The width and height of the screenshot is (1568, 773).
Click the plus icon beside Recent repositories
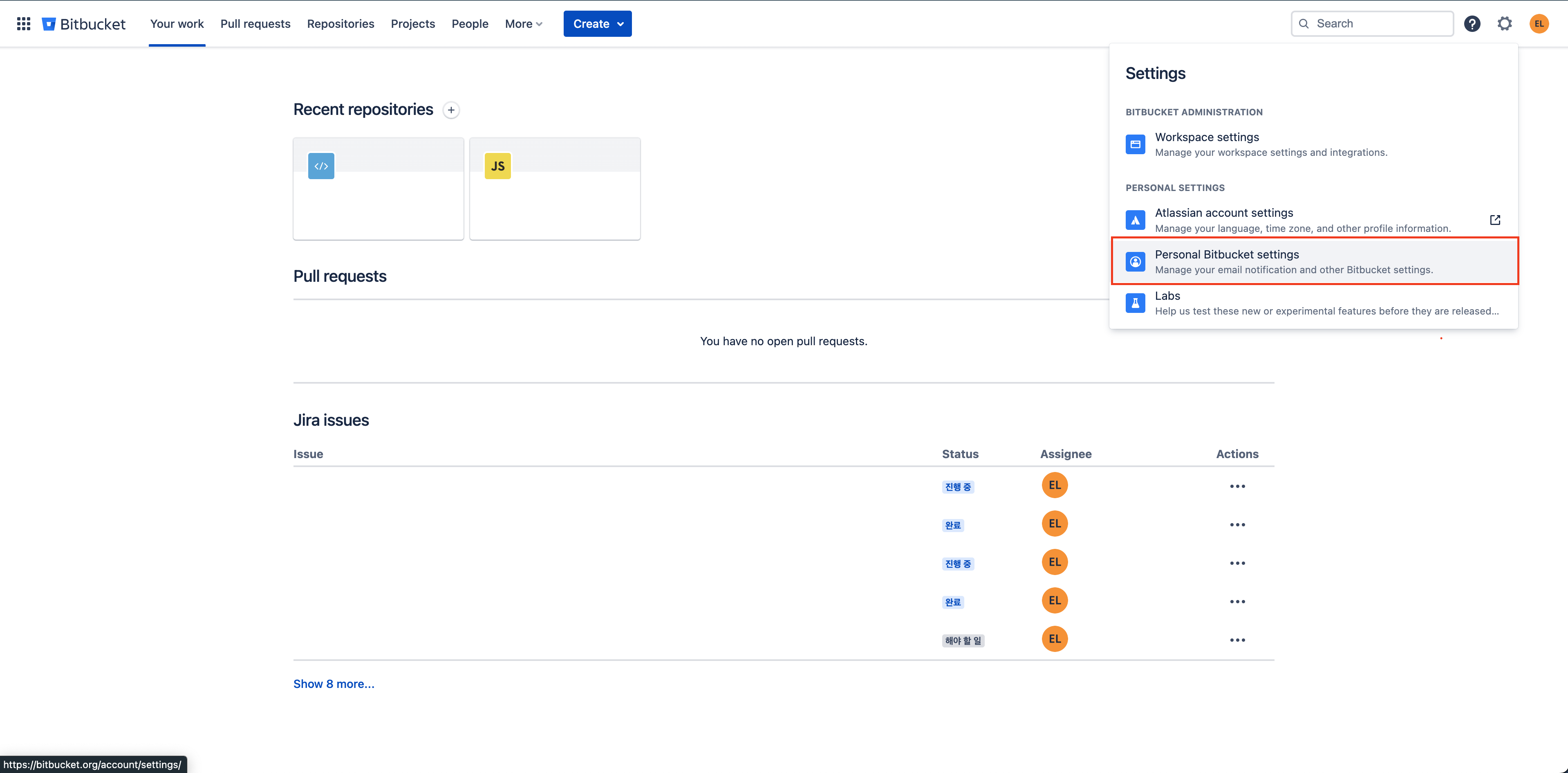click(x=451, y=110)
